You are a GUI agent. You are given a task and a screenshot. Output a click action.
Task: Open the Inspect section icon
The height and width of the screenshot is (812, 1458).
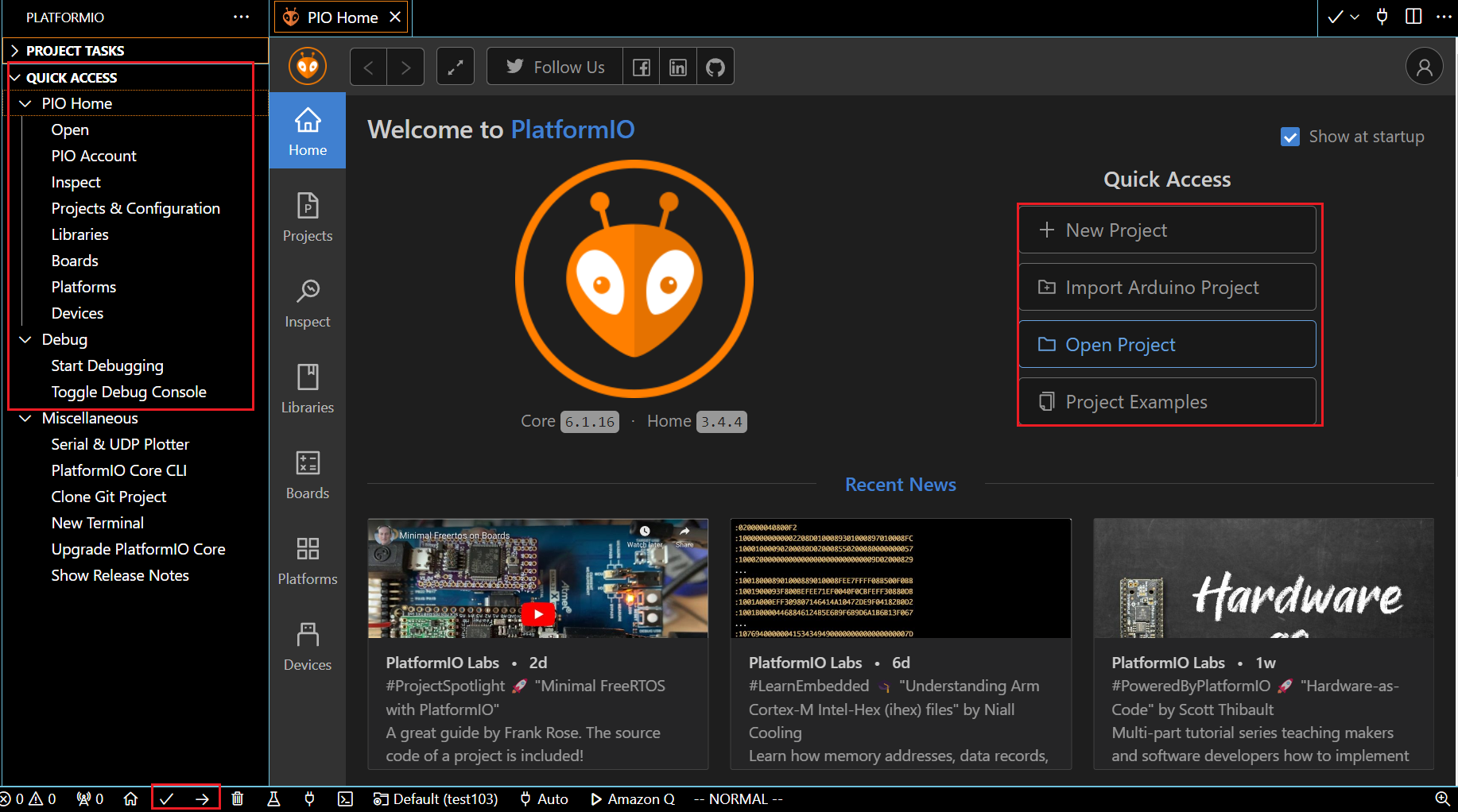click(x=308, y=303)
